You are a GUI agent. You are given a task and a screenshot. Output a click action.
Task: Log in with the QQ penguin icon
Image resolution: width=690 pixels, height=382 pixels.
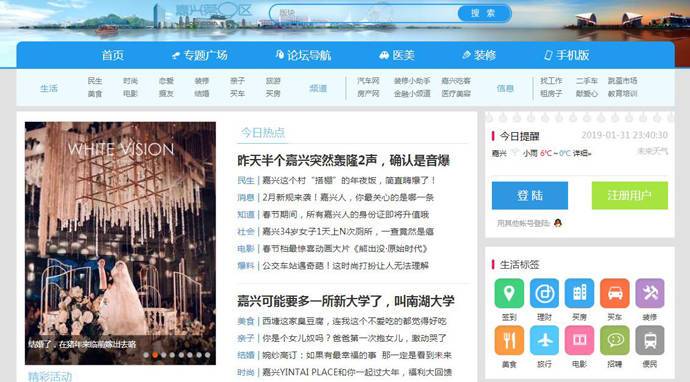558,223
